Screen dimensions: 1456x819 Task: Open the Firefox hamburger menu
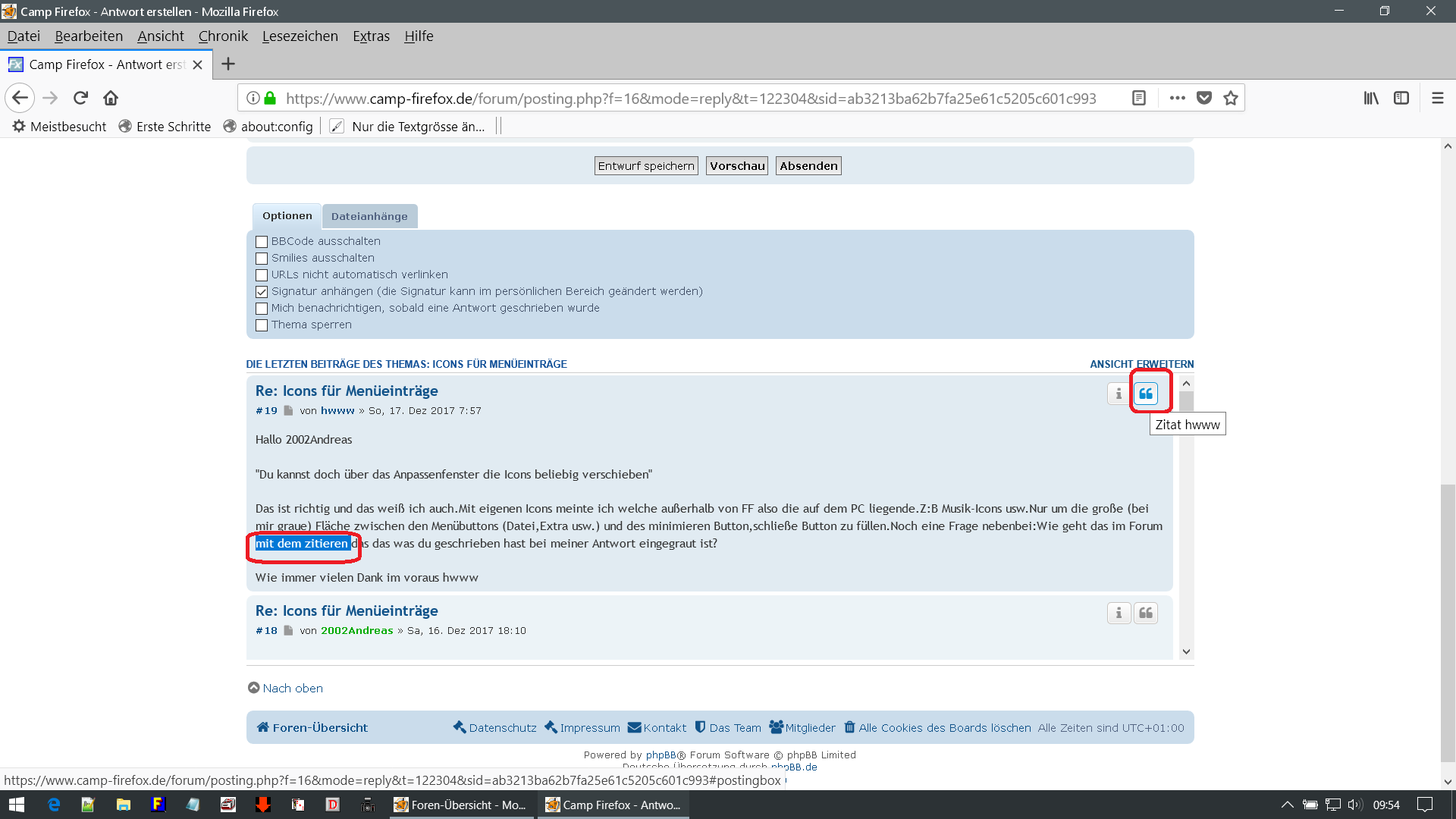pyautogui.click(x=1437, y=98)
